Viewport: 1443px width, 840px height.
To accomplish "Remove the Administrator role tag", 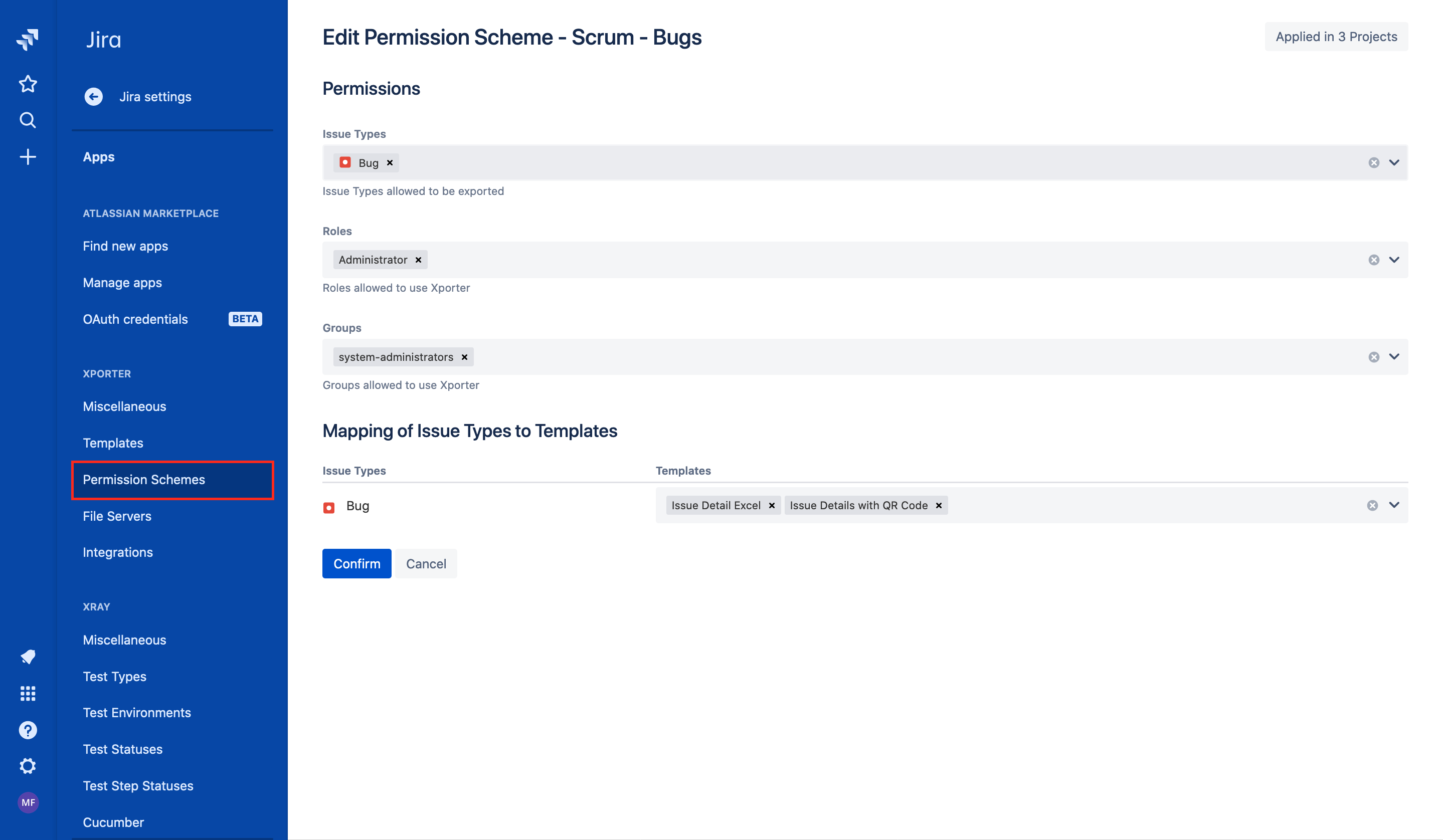I will 419,260.
